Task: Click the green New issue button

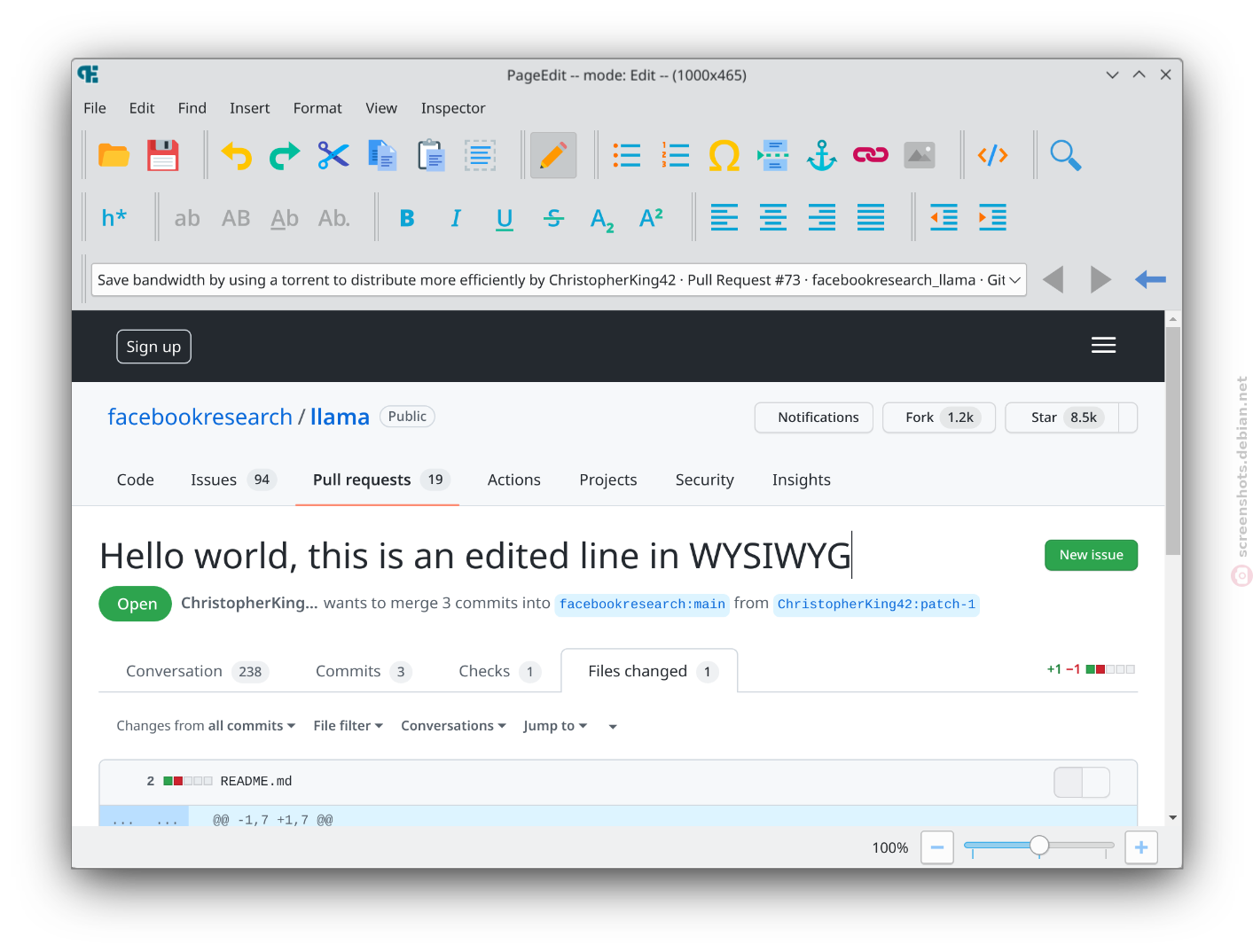Action: 1092,555
